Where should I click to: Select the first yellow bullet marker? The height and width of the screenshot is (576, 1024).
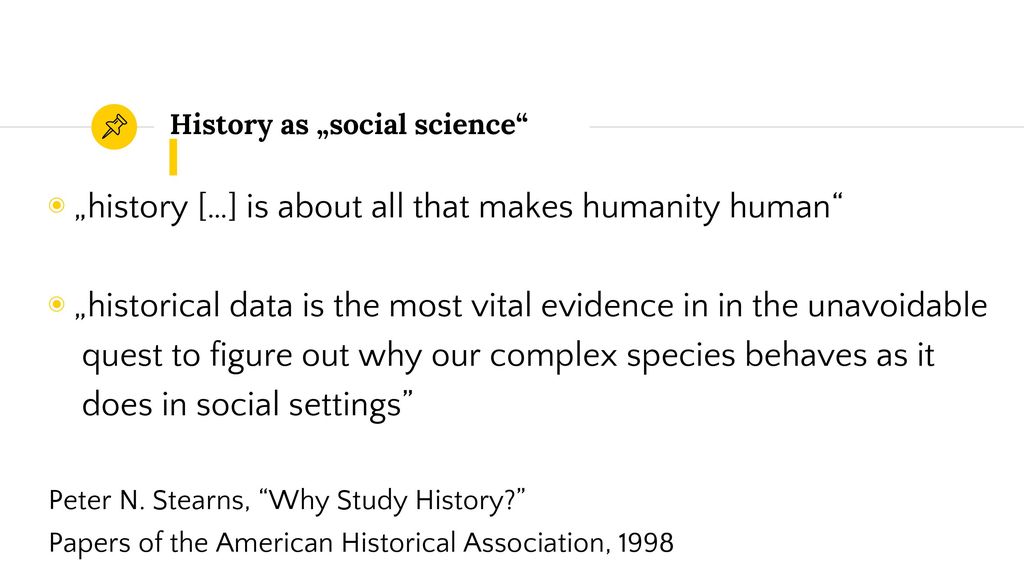pyautogui.click(x=57, y=205)
